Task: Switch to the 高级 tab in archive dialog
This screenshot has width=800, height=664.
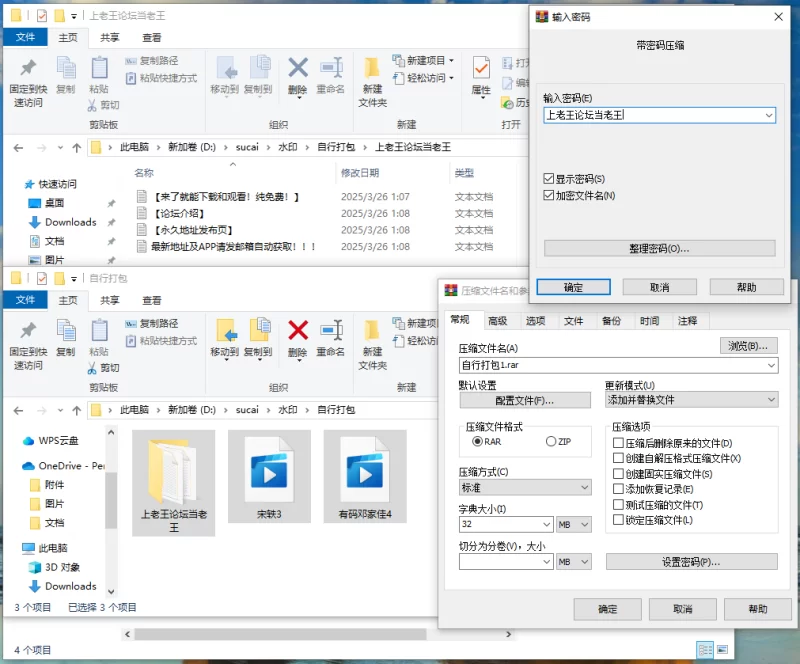Action: pyautogui.click(x=497, y=321)
